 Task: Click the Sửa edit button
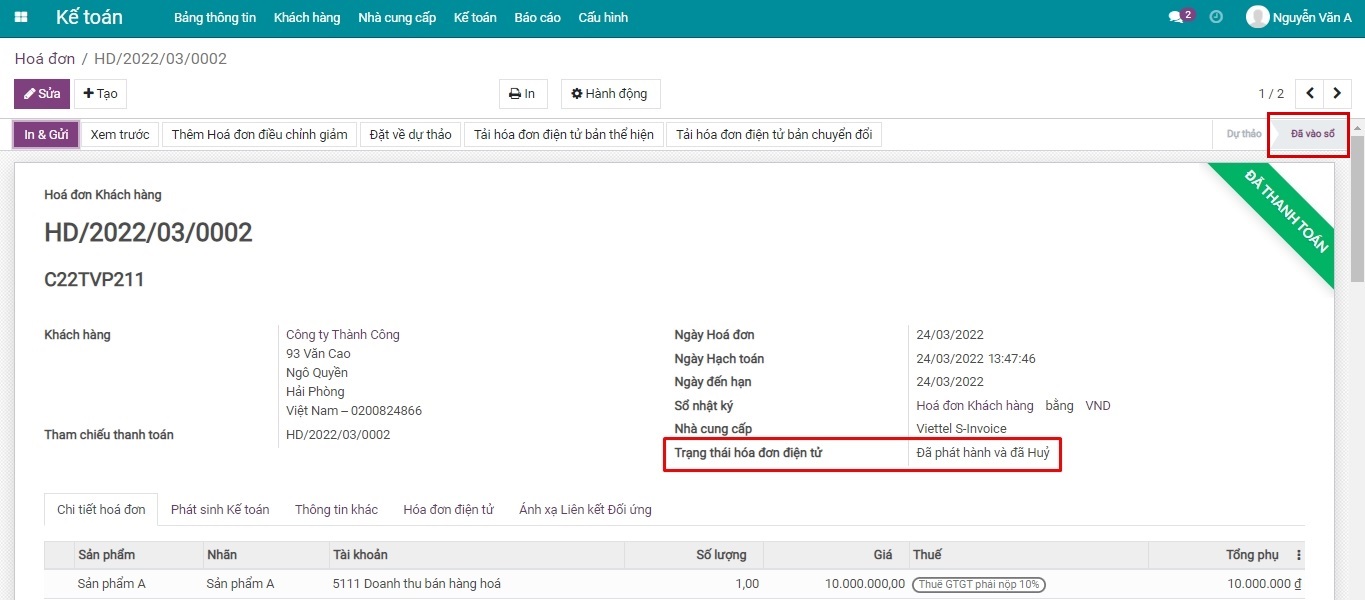(x=42, y=94)
